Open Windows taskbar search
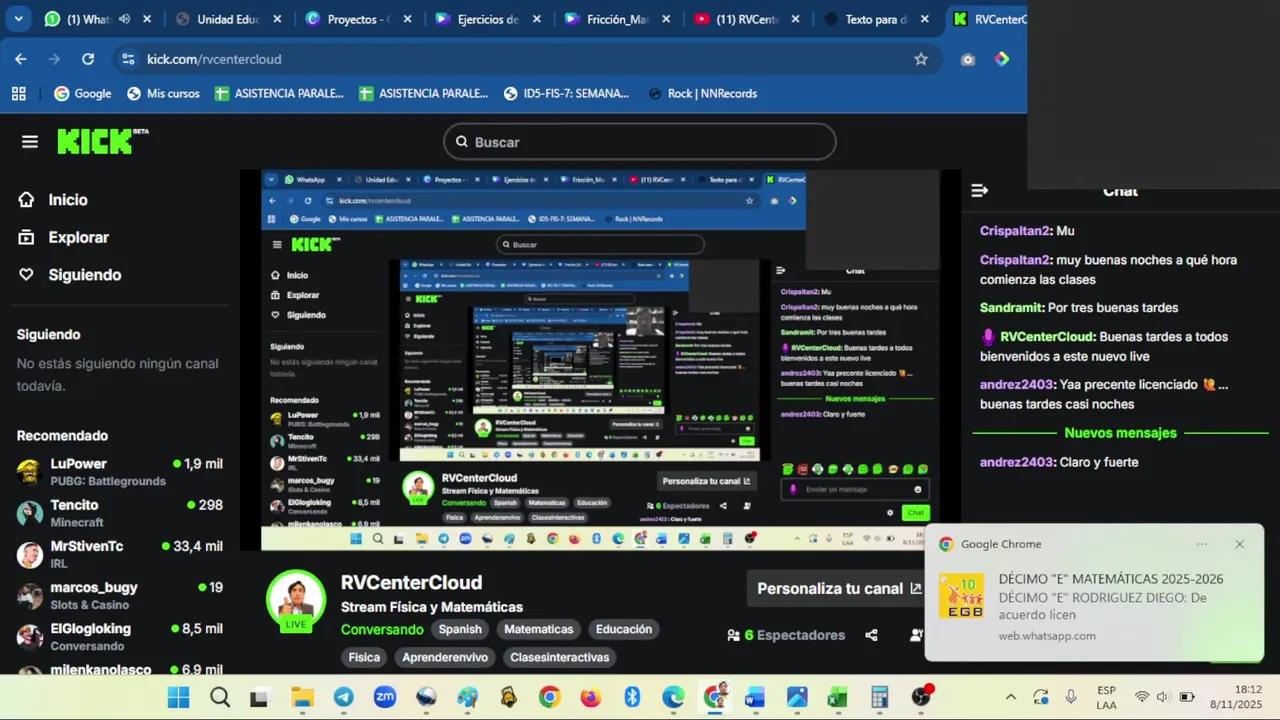 point(220,697)
